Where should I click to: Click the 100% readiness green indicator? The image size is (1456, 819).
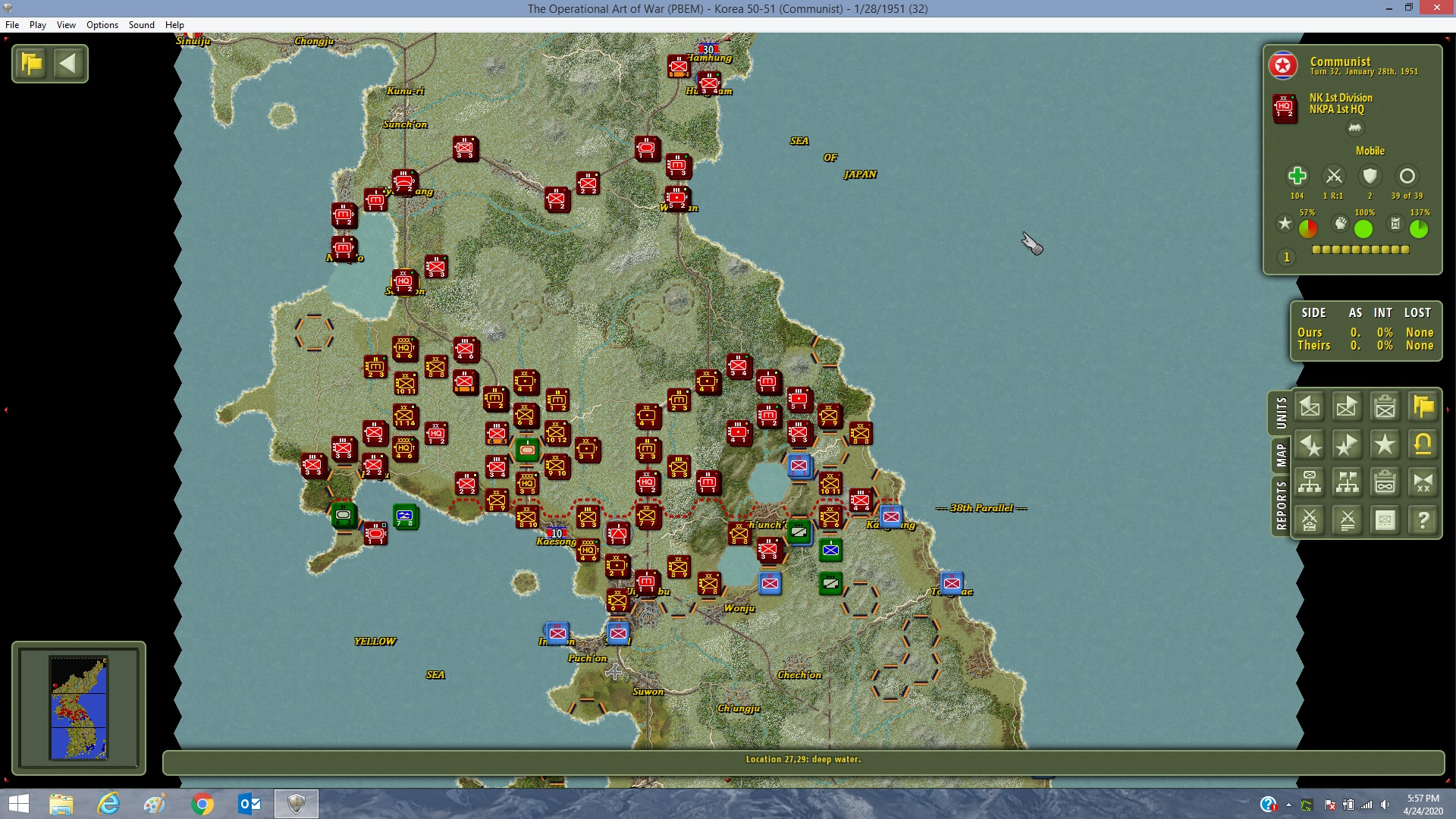1363,228
